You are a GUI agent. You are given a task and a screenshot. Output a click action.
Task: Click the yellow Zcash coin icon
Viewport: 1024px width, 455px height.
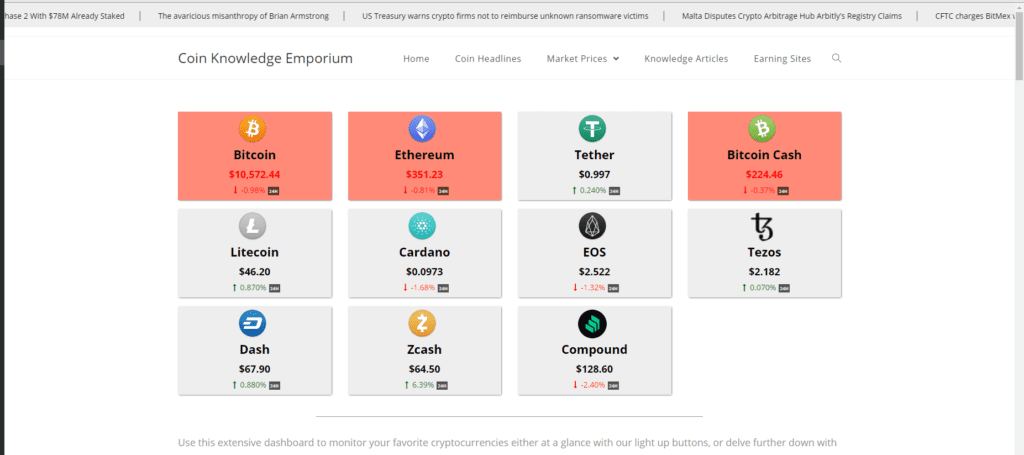(422, 323)
